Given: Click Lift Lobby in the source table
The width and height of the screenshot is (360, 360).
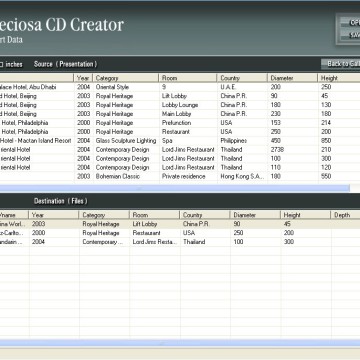Looking at the screenshot, I should 174,96.
